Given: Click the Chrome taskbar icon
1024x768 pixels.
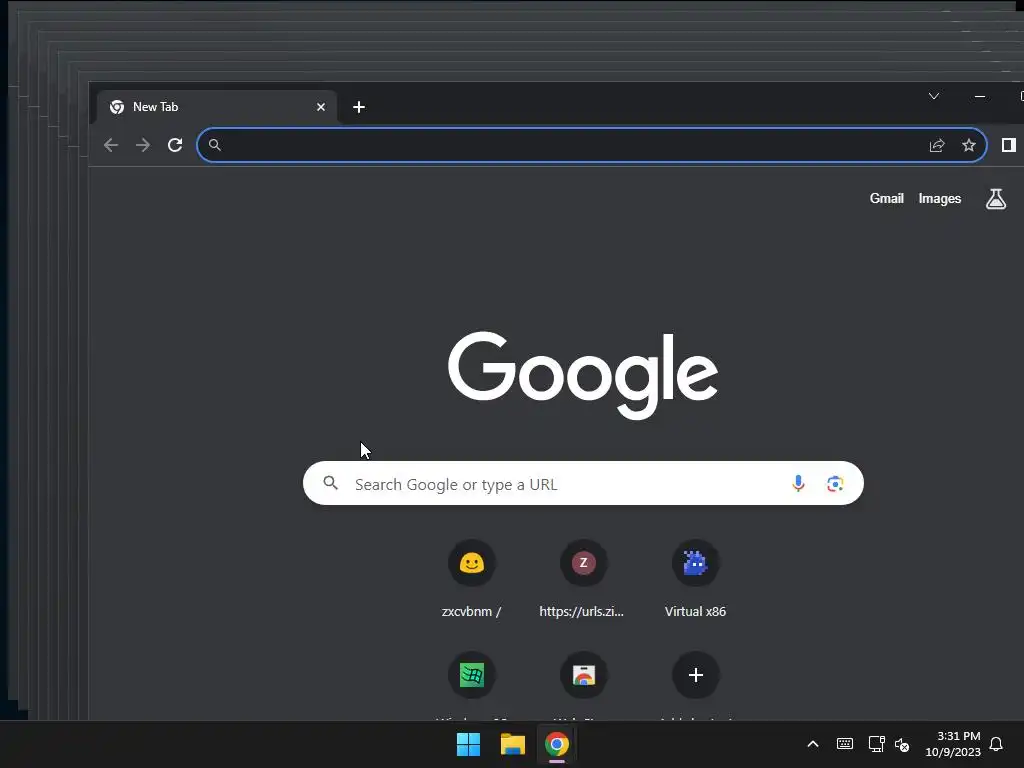Looking at the screenshot, I should [x=557, y=744].
